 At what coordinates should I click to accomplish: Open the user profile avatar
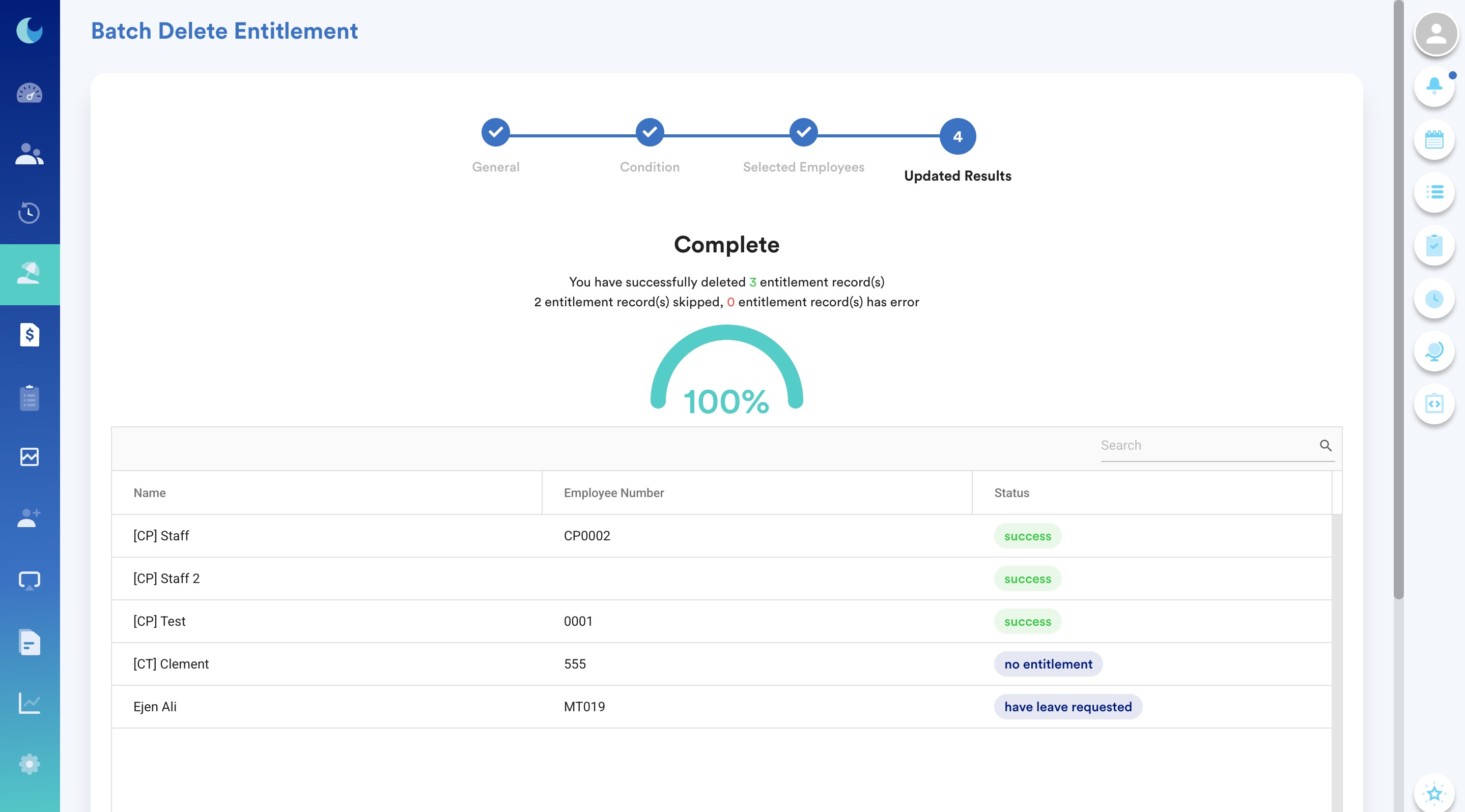click(x=1436, y=34)
